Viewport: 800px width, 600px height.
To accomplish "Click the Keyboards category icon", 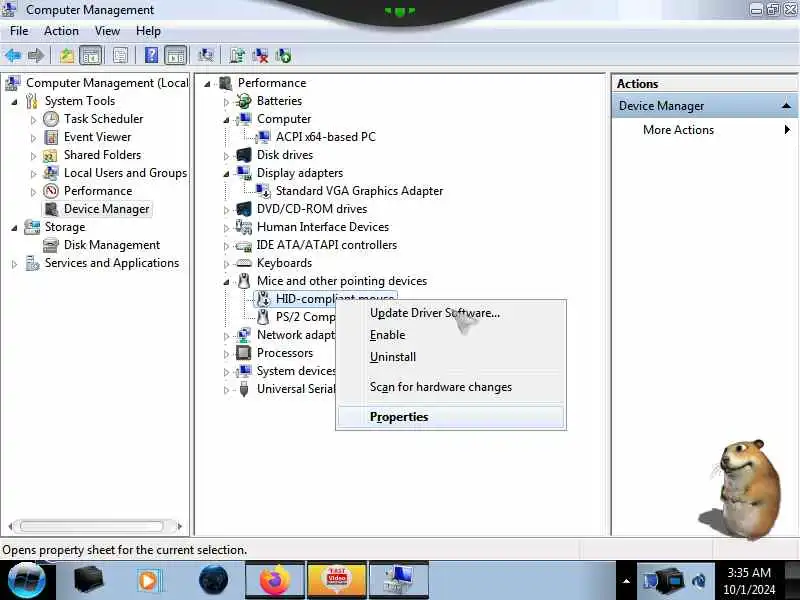I will [244, 263].
